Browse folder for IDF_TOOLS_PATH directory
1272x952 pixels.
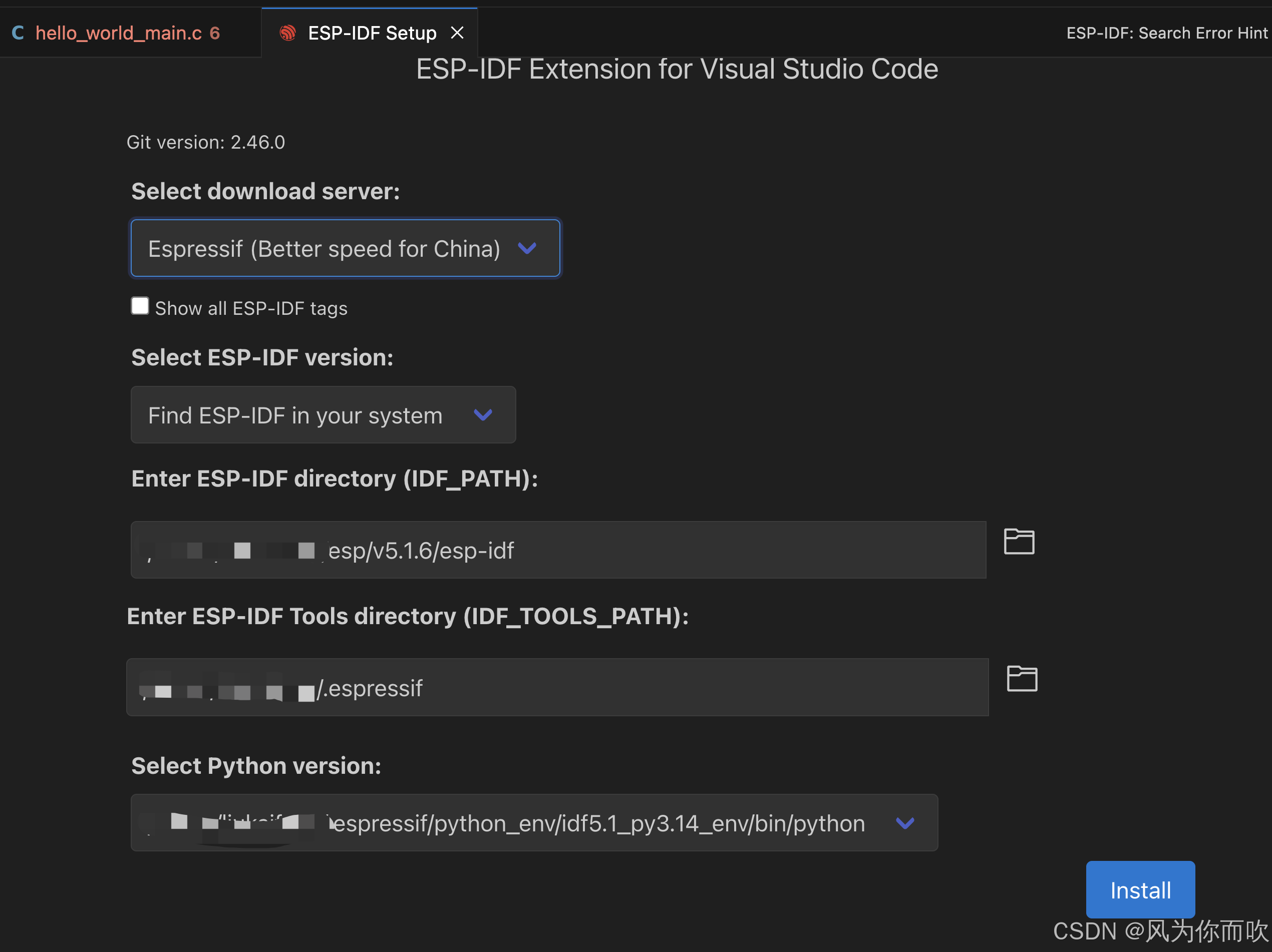1021,679
